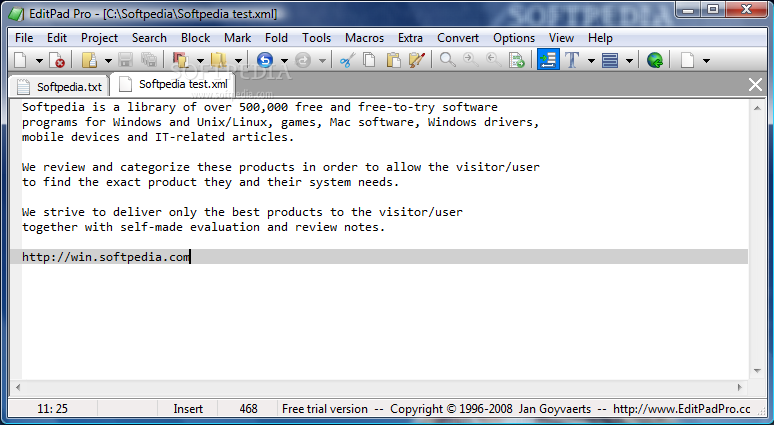Screen dimensions: 774x425
Task: Open the Search menu
Action: pos(149,38)
